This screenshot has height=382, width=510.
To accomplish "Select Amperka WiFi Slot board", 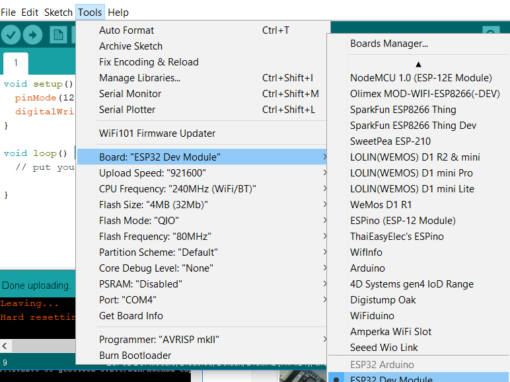I will click(419, 332).
